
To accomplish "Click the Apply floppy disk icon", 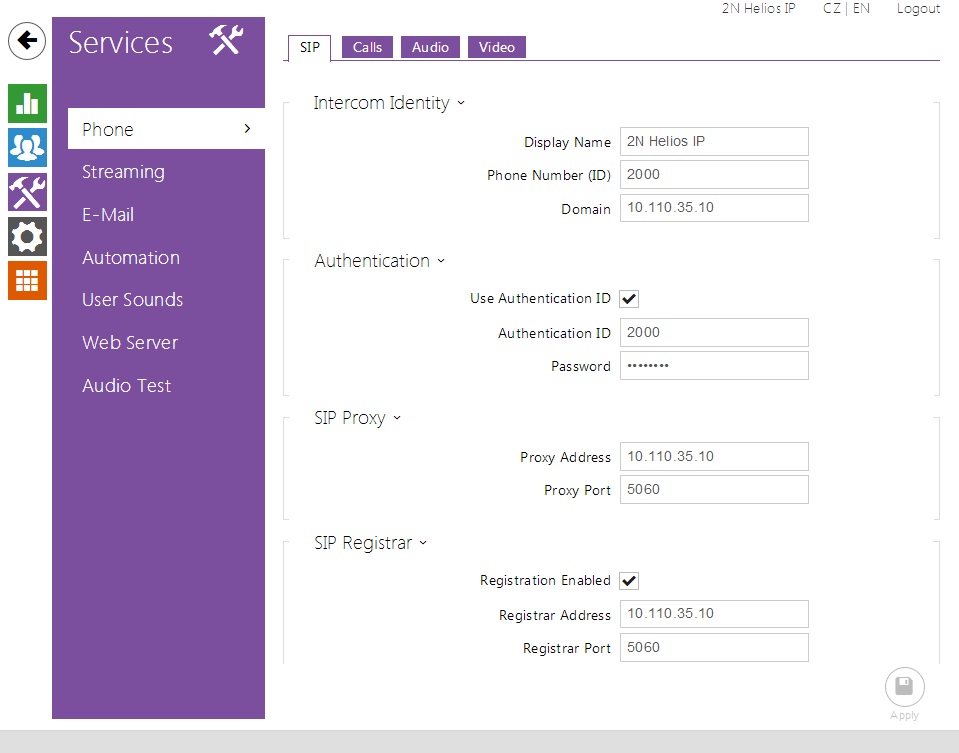I will [904, 687].
